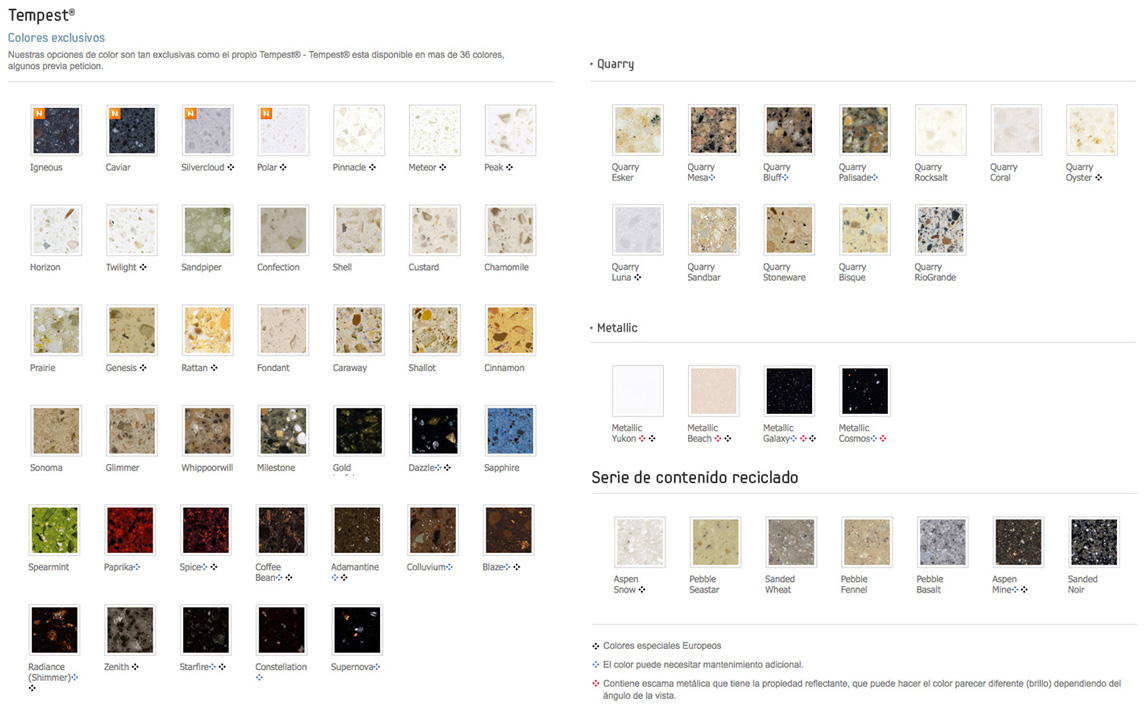1146x717 pixels.
Task: Pick the Pebble Seastar thumbnail
Action: pyautogui.click(x=716, y=542)
